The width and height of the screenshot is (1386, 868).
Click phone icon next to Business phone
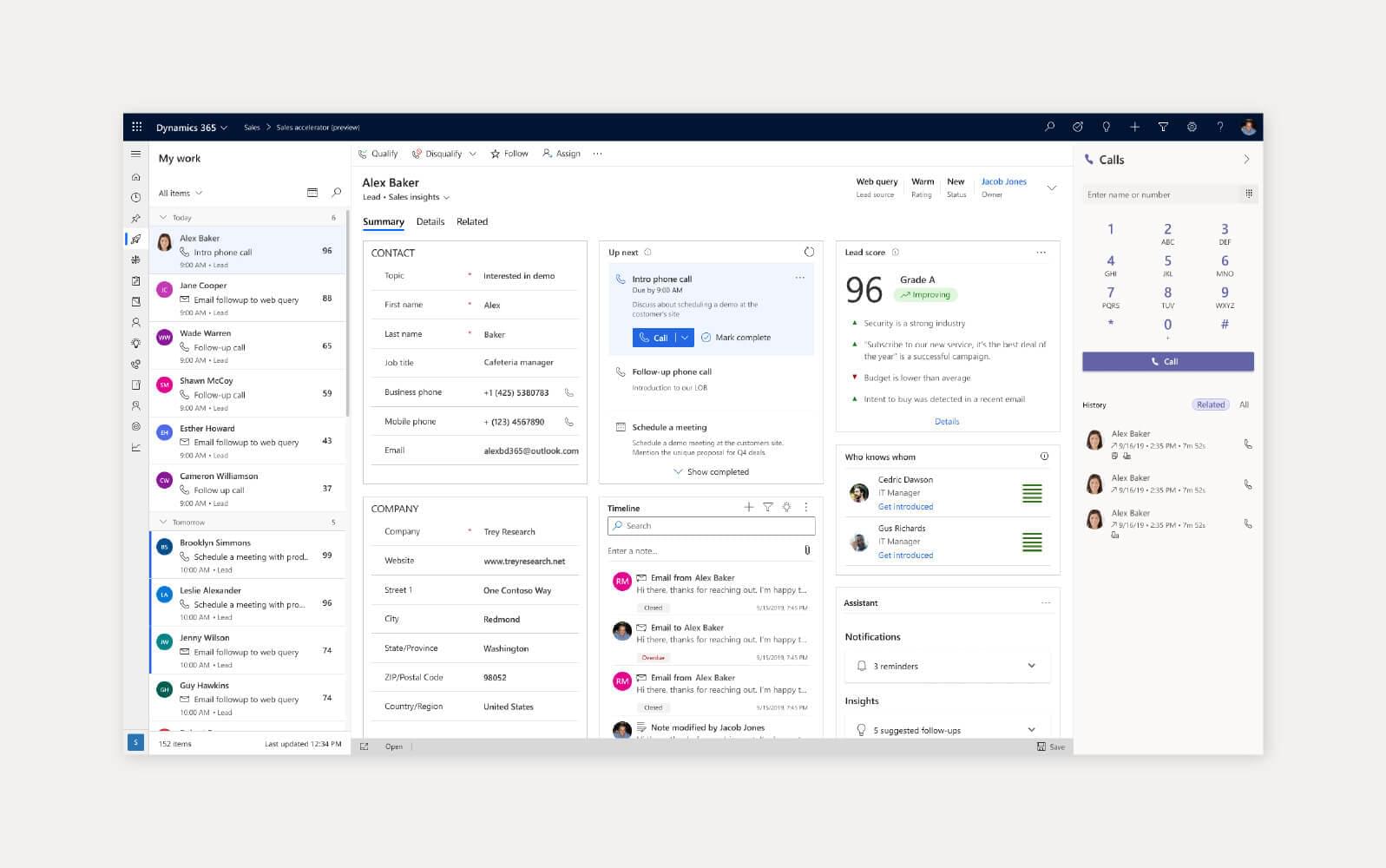[569, 392]
